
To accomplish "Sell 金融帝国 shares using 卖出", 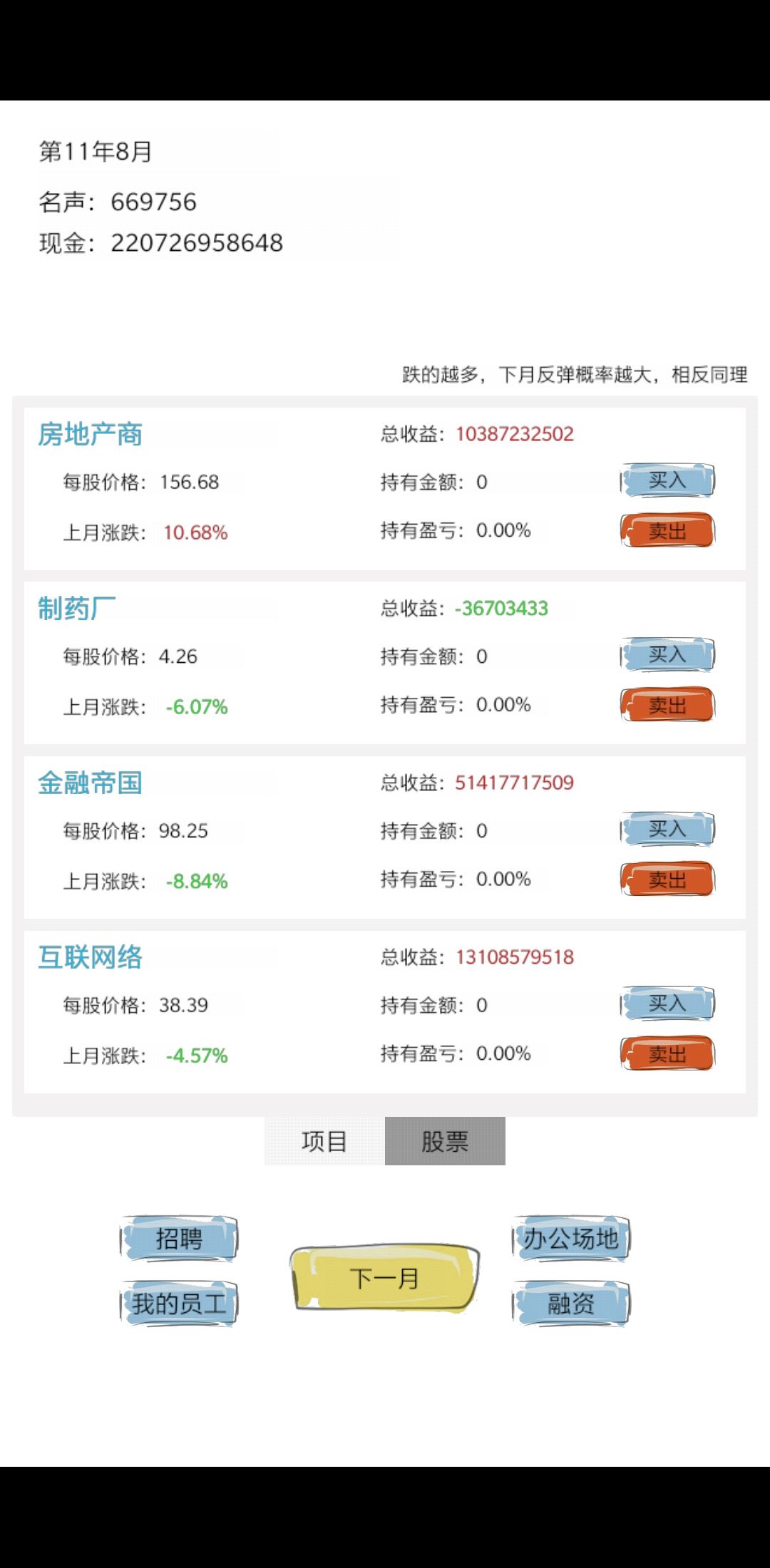I will (667, 880).
